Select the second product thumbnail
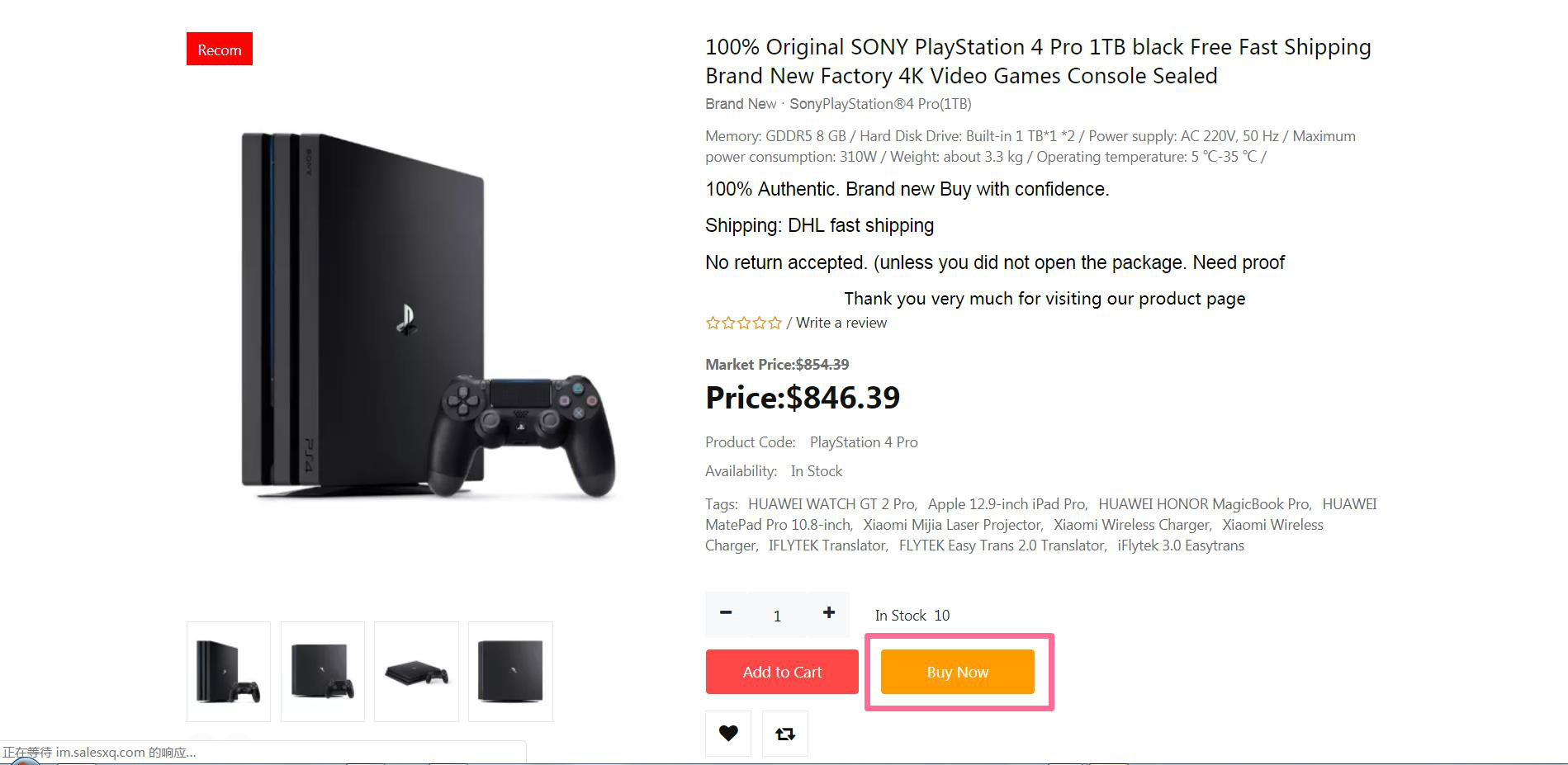The image size is (1568, 765). click(x=323, y=672)
